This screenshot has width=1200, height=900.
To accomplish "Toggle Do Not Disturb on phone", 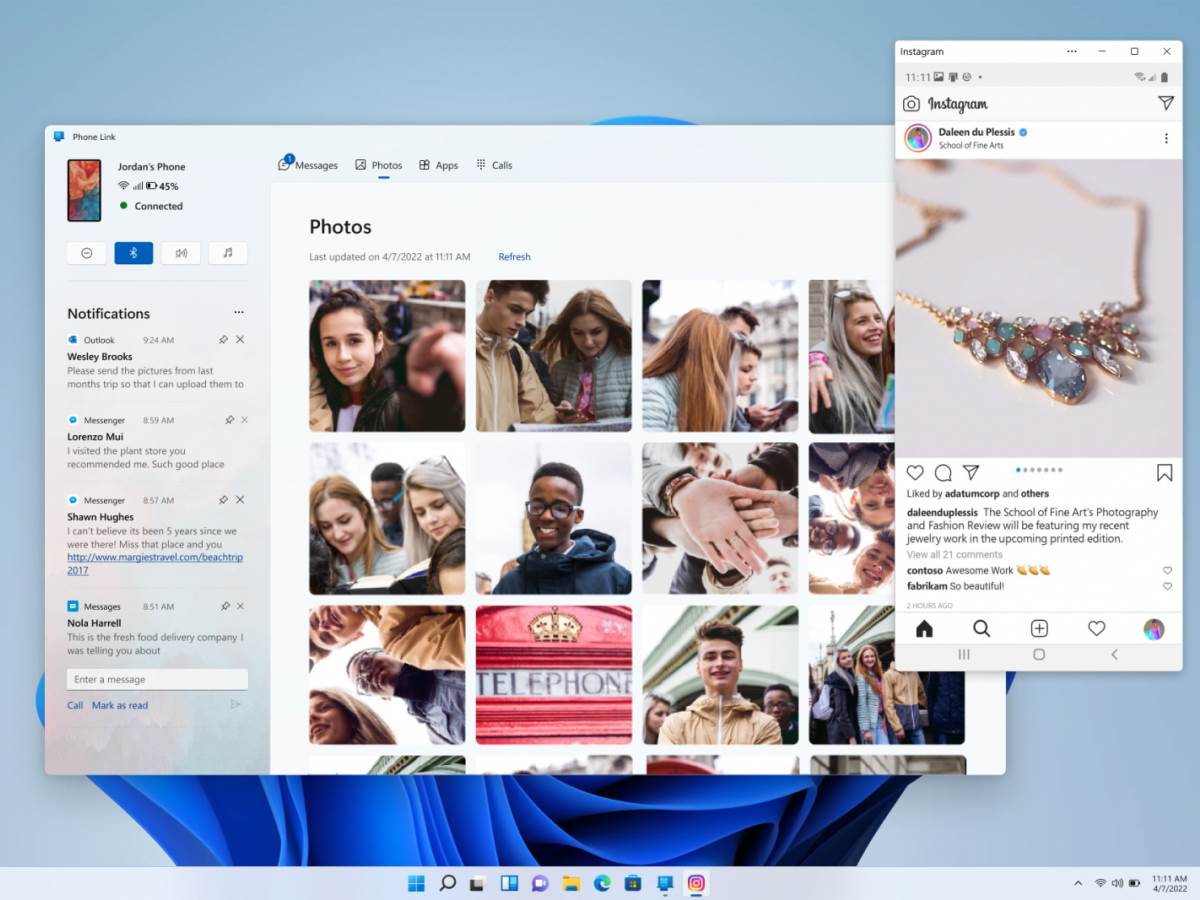I will pos(87,253).
